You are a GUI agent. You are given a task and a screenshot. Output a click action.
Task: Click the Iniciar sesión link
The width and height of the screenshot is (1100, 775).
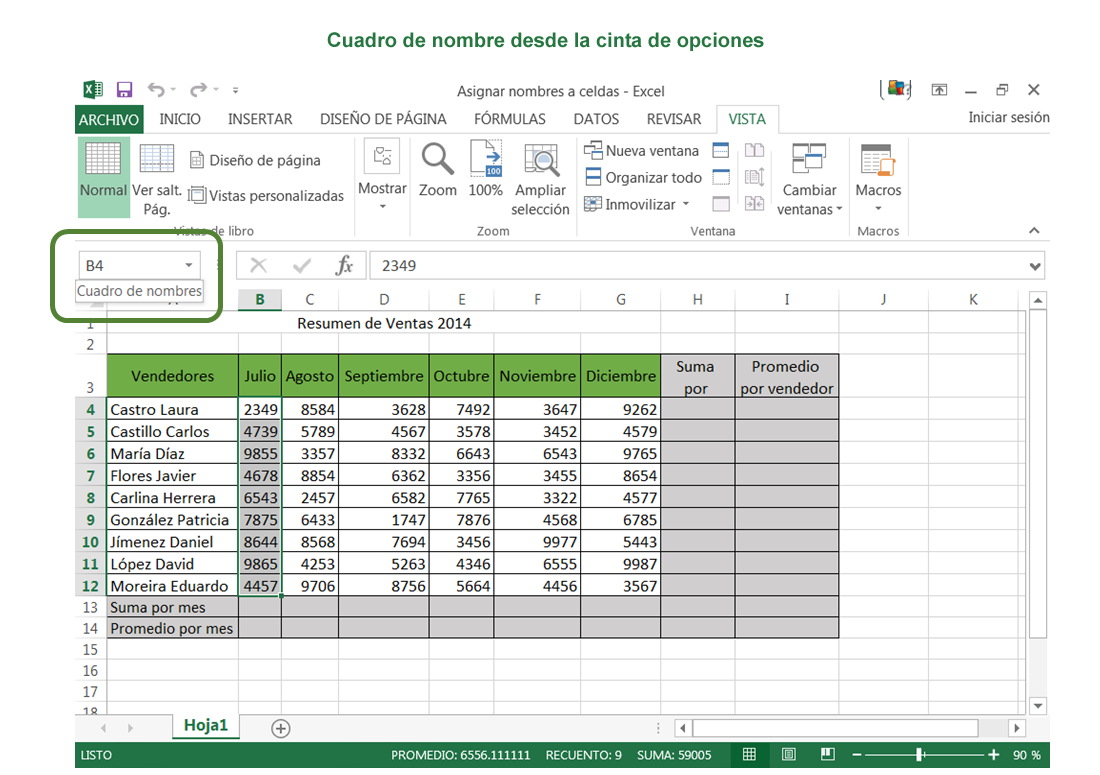[1009, 117]
